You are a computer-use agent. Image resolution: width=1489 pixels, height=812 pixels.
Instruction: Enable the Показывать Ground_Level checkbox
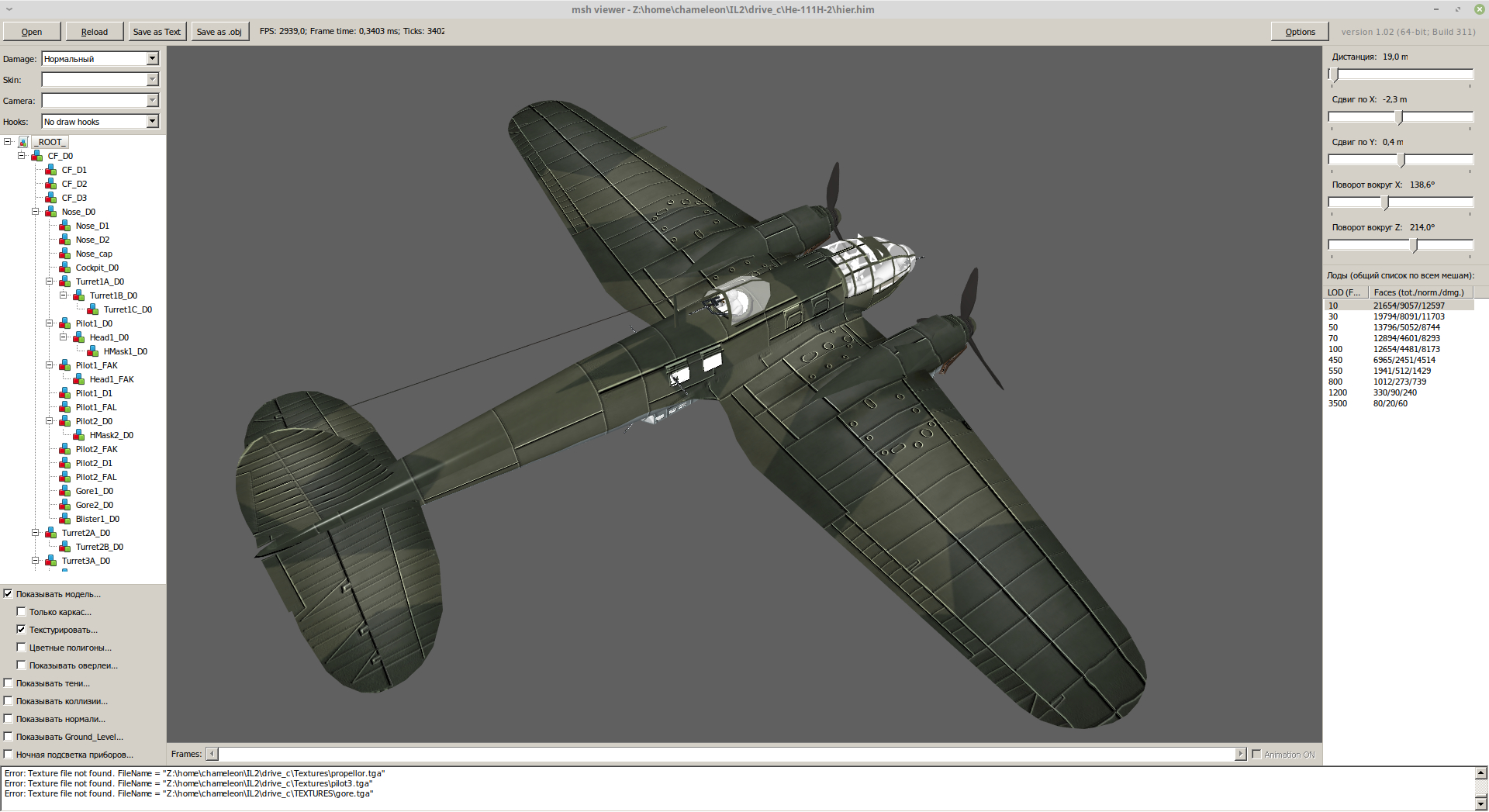pos(9,737)
